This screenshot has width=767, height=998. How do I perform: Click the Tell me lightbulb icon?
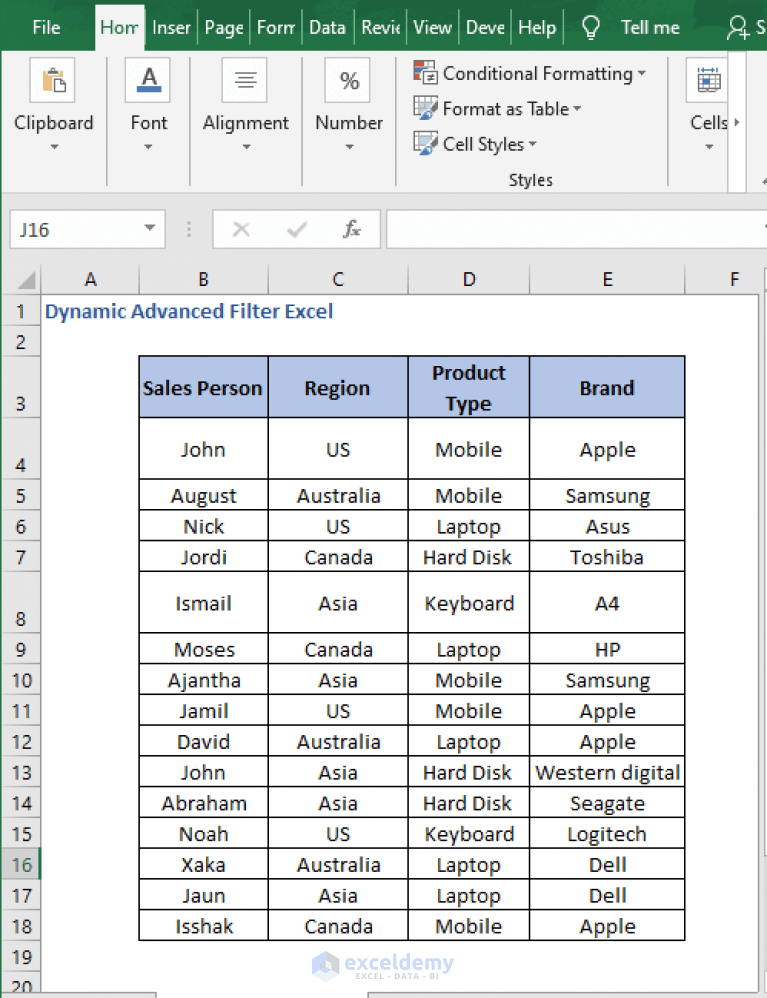pyautogui.click(x=590, y=27)
